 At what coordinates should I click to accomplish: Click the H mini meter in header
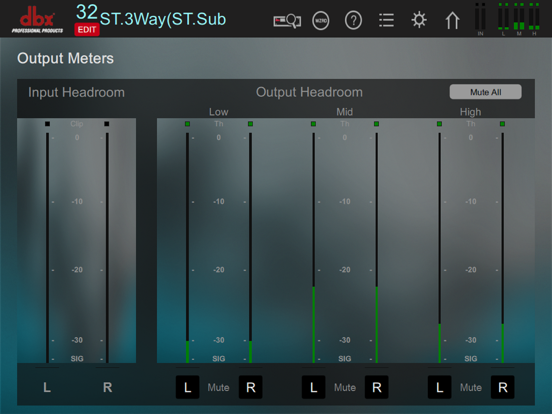[534, 19]
